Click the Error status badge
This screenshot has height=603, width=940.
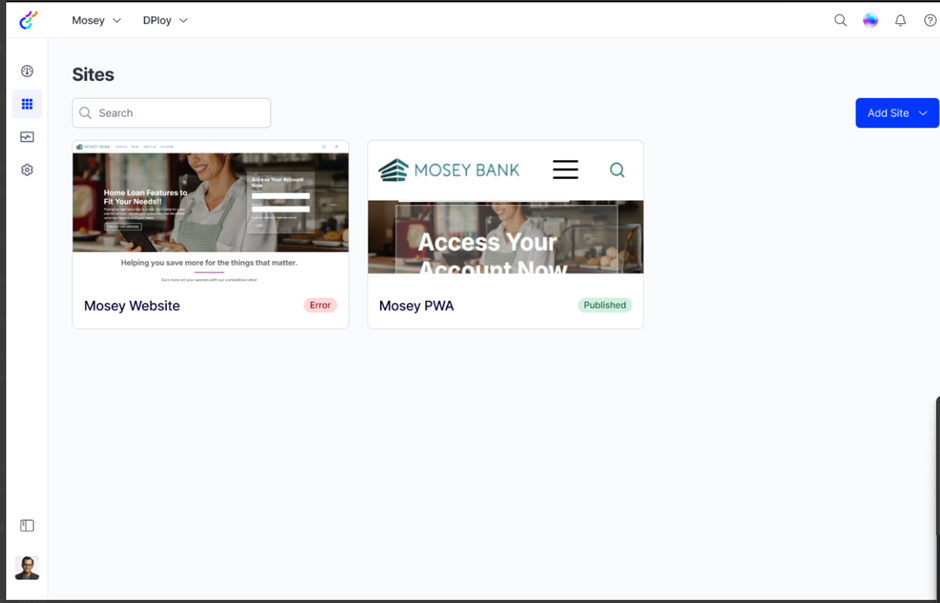click(x=320, y=305)
